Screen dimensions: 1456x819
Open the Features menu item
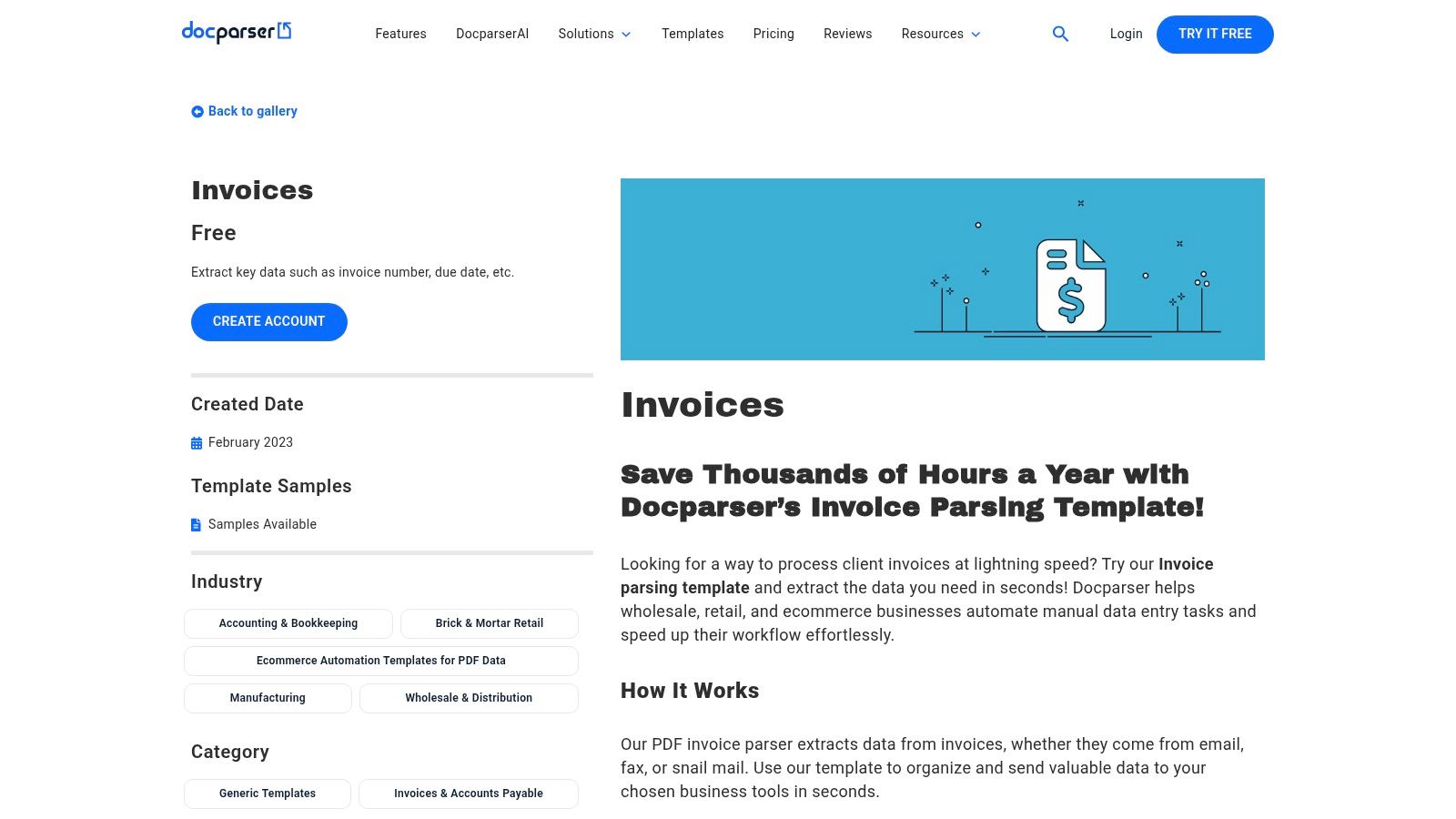400,34
